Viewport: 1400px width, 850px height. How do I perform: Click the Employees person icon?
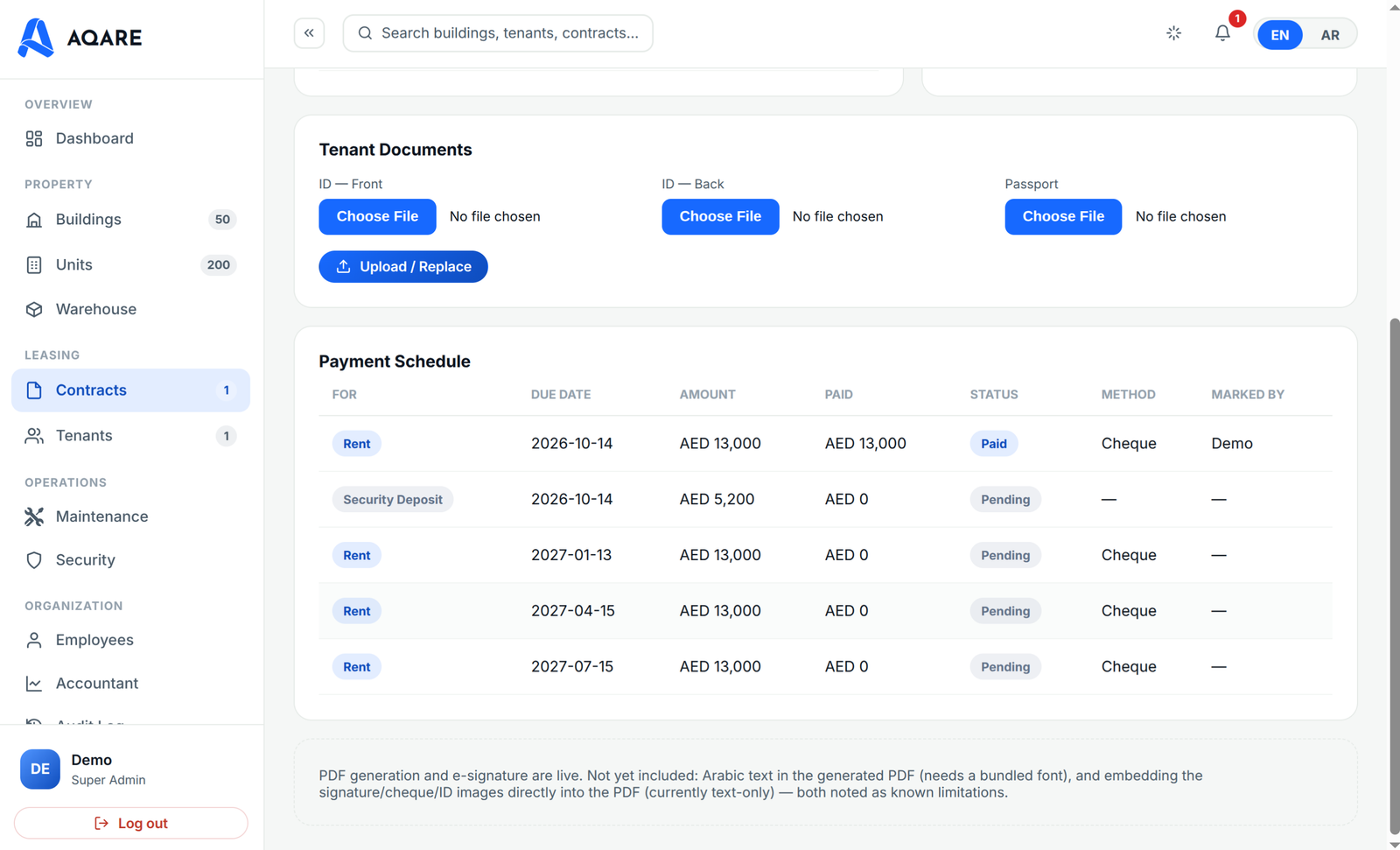(34, 640)
